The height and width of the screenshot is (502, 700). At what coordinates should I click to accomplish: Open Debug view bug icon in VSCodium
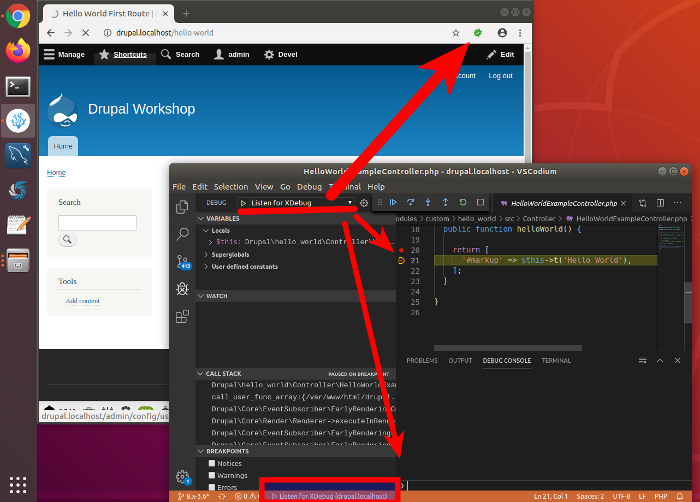182,289
